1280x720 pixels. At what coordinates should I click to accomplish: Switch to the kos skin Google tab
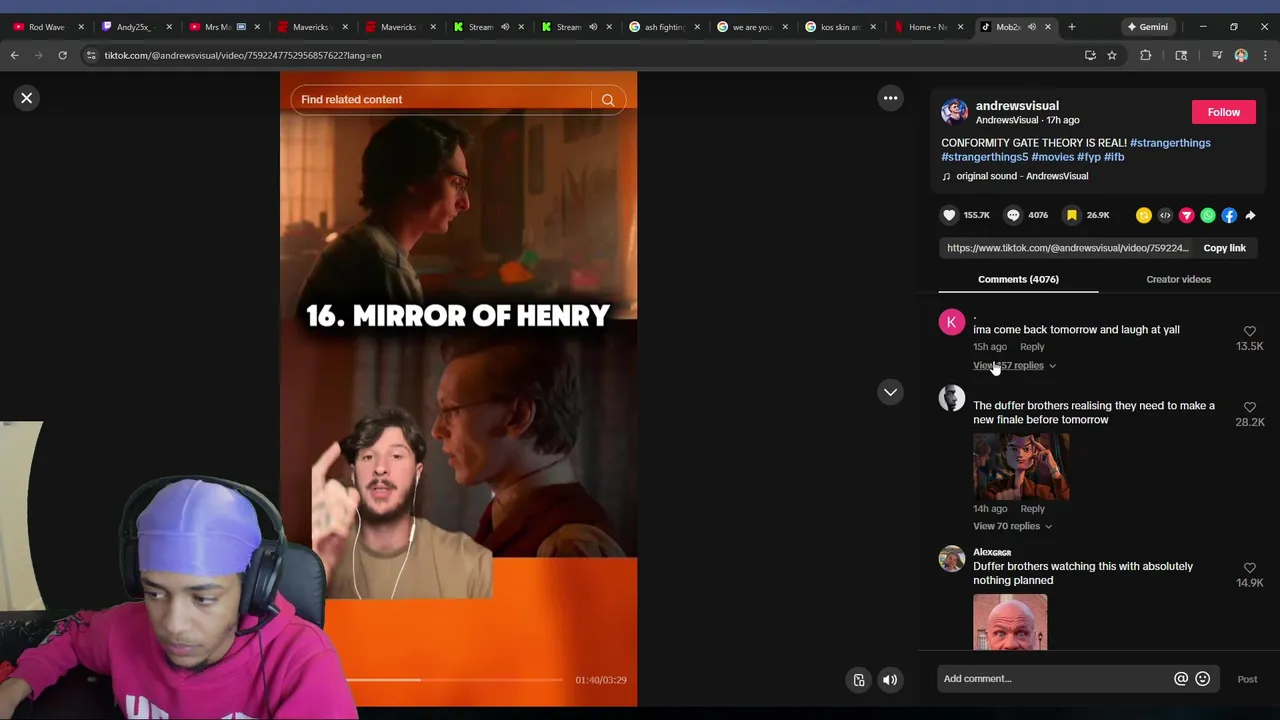point(841,27)
